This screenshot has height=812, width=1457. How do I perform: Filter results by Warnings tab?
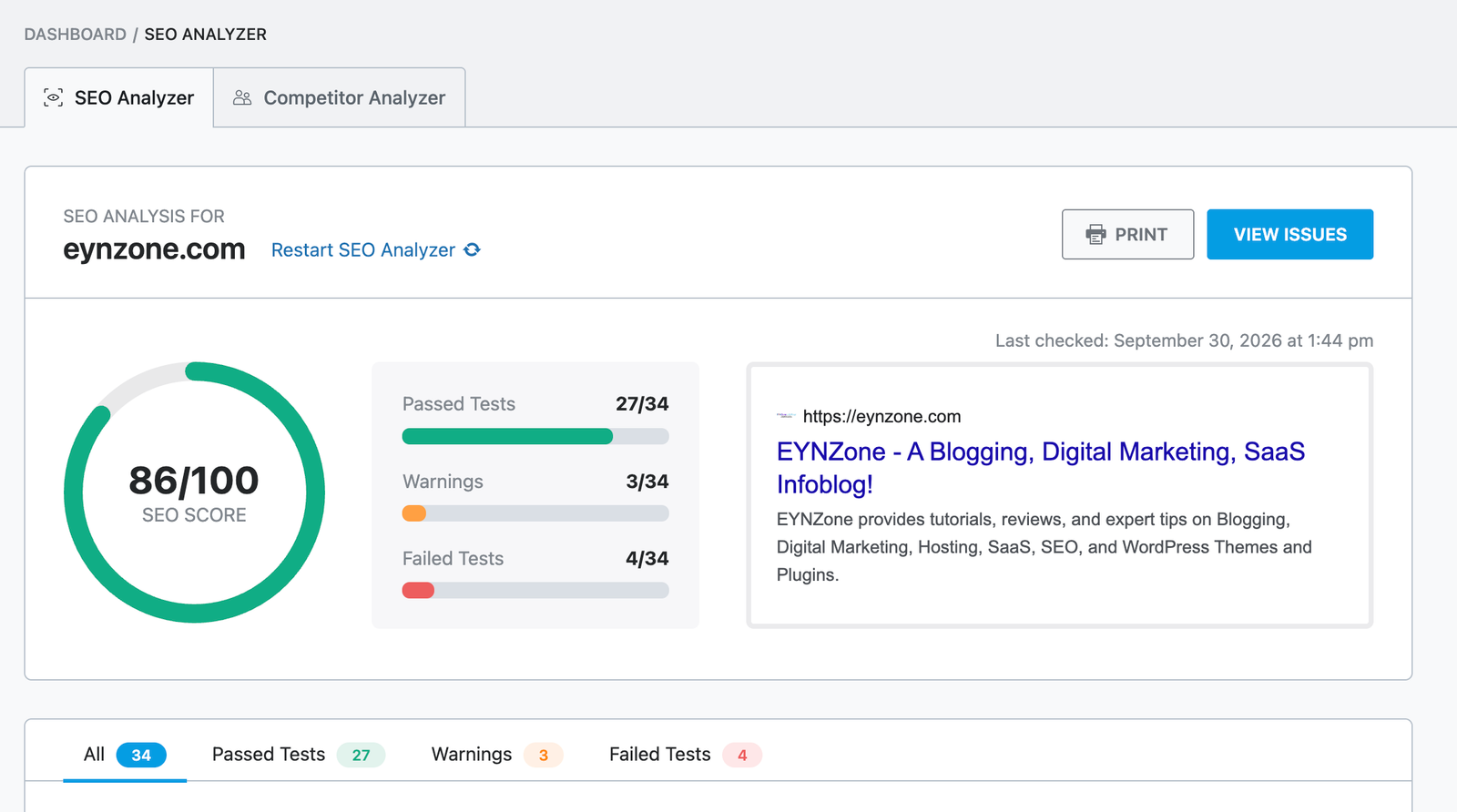(497, 755)
